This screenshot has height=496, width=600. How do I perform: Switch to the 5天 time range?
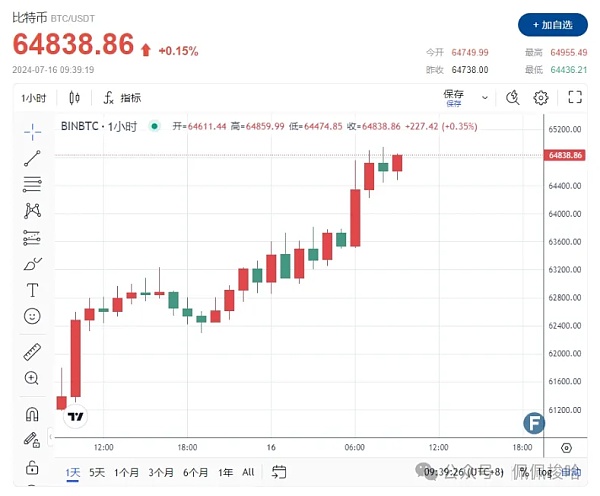click(x=97, y=472)
